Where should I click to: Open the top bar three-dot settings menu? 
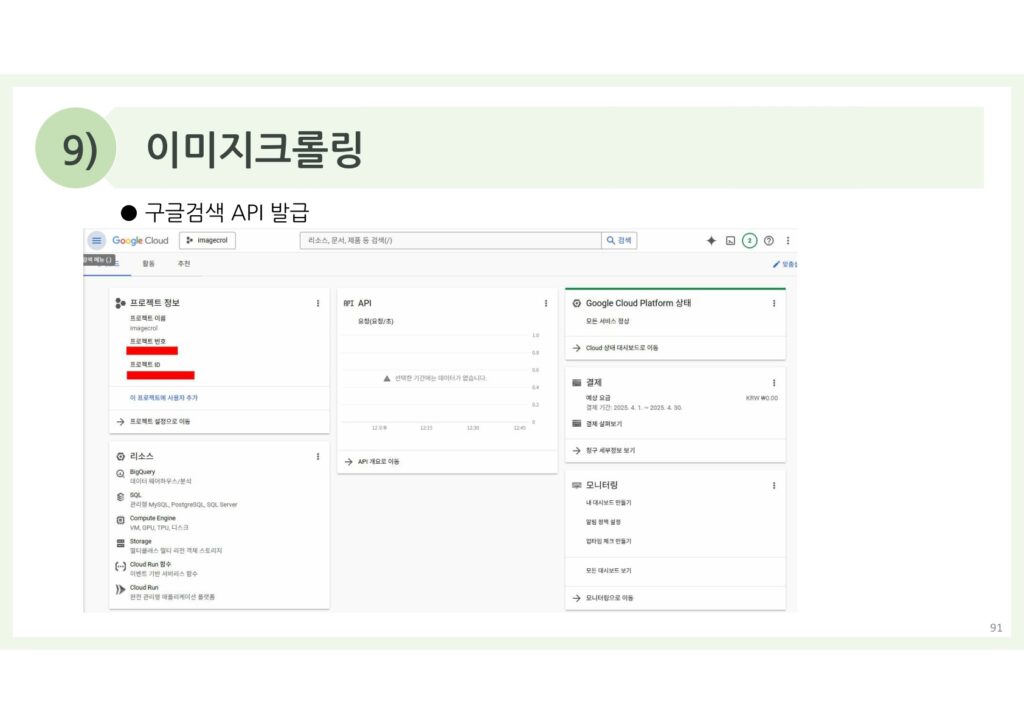click(788, 240)
